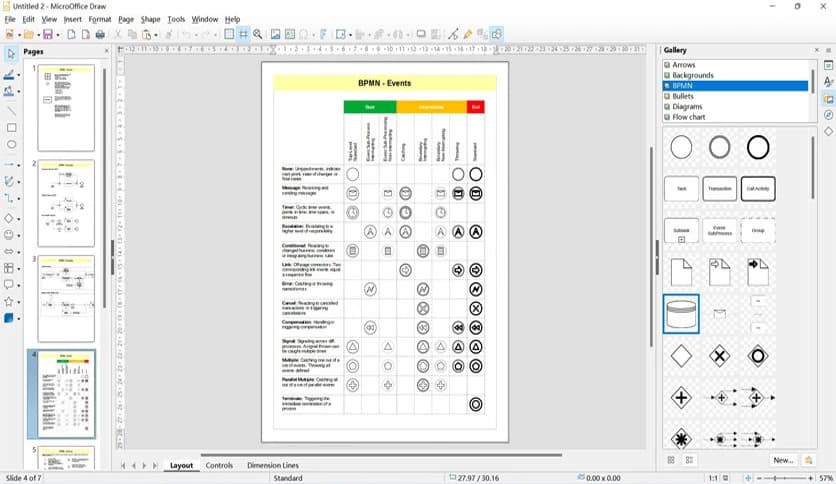The height and width of the screenshot is (484, 836).
Task: Expand the Callouts shapes dropdown
Action: (x=19, y=285)
